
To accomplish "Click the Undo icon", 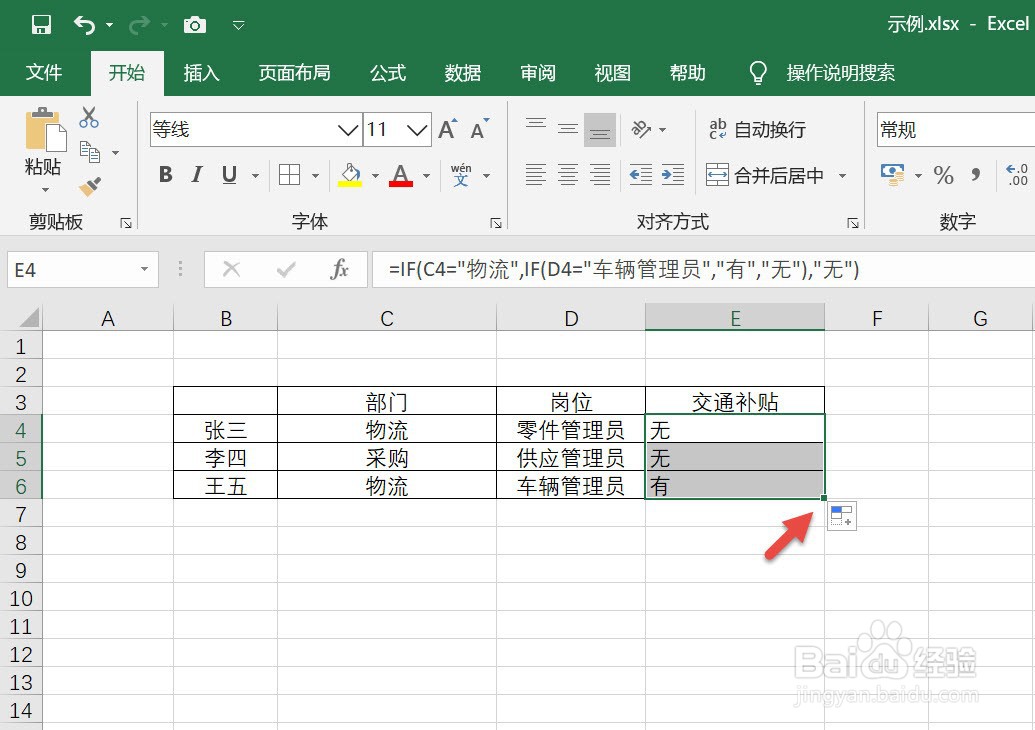I will coord(88,24).
